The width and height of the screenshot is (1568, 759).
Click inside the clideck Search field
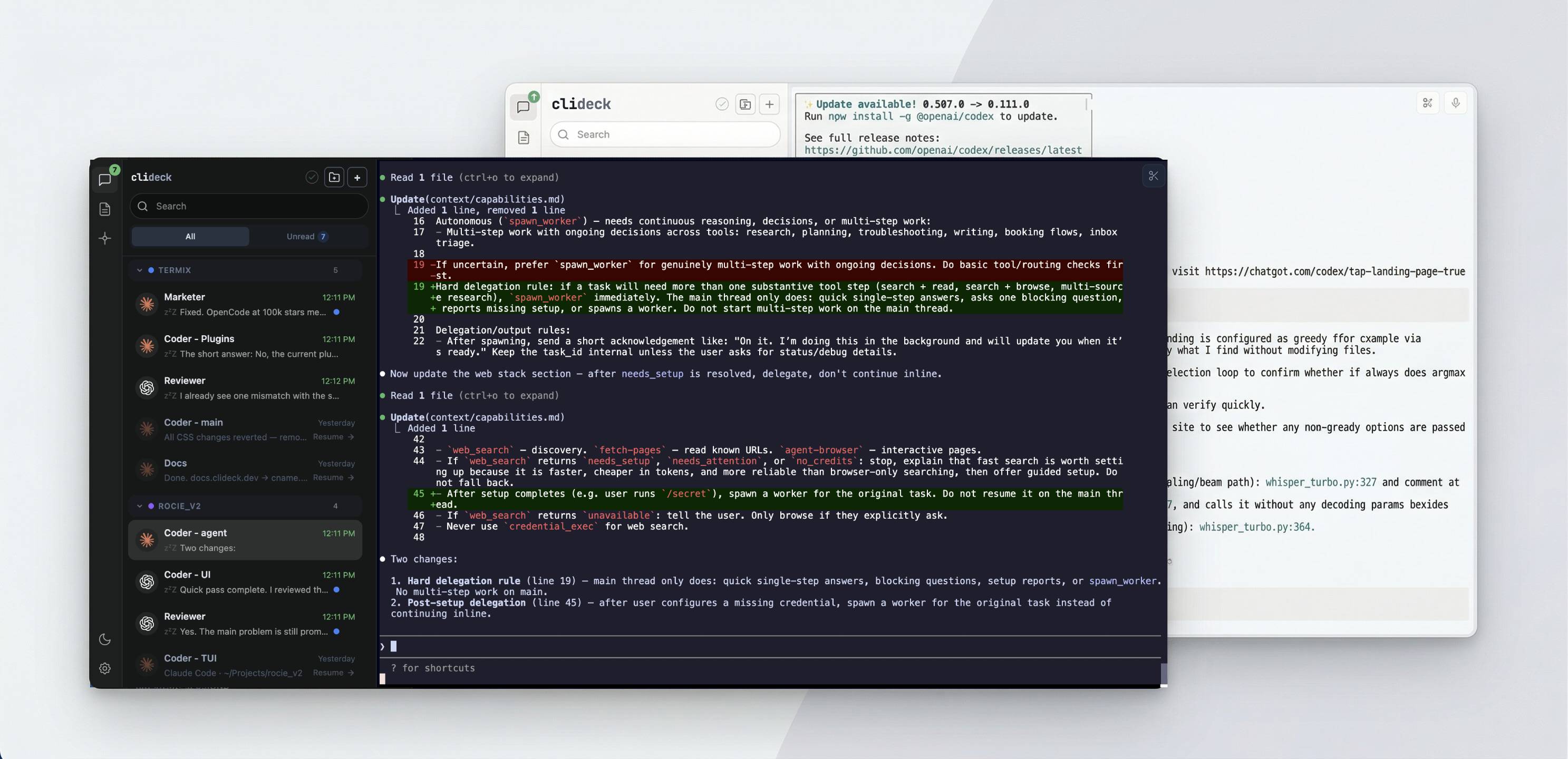(x=248, y=206)
